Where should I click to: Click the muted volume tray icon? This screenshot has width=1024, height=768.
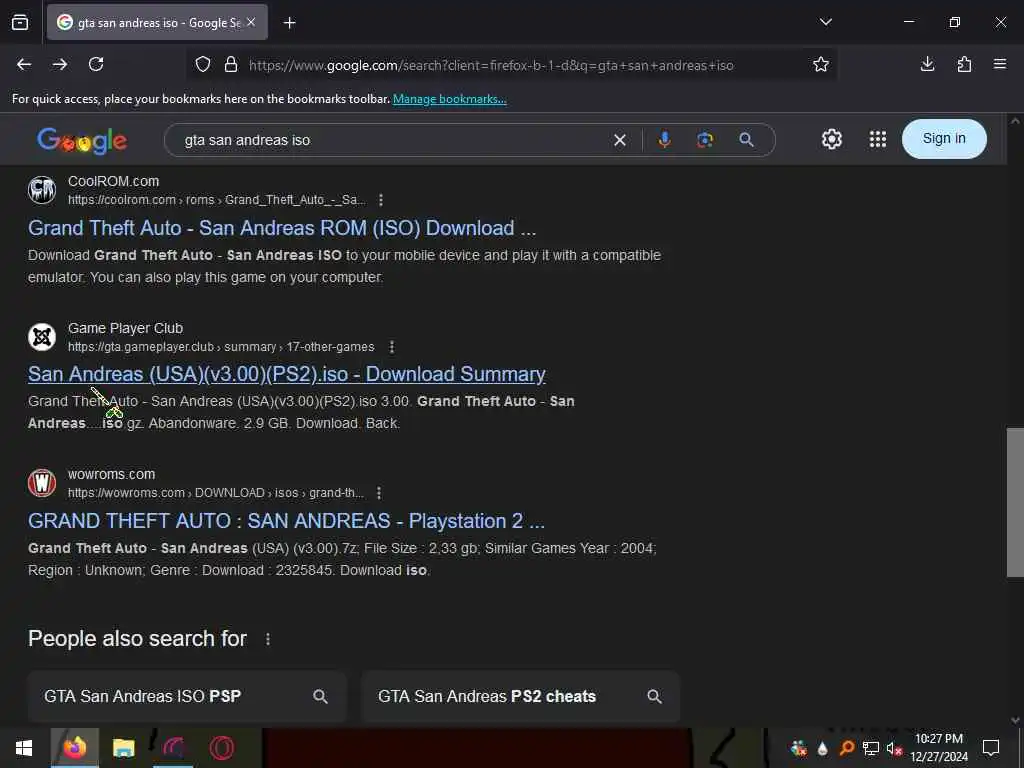click(x=894, y=748)
